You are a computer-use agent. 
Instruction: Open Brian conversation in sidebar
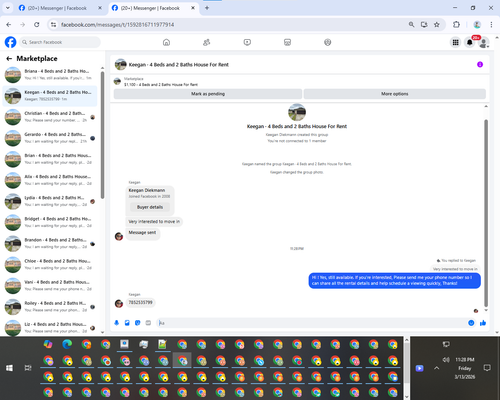pyautogui.click(x=50, y=159)
